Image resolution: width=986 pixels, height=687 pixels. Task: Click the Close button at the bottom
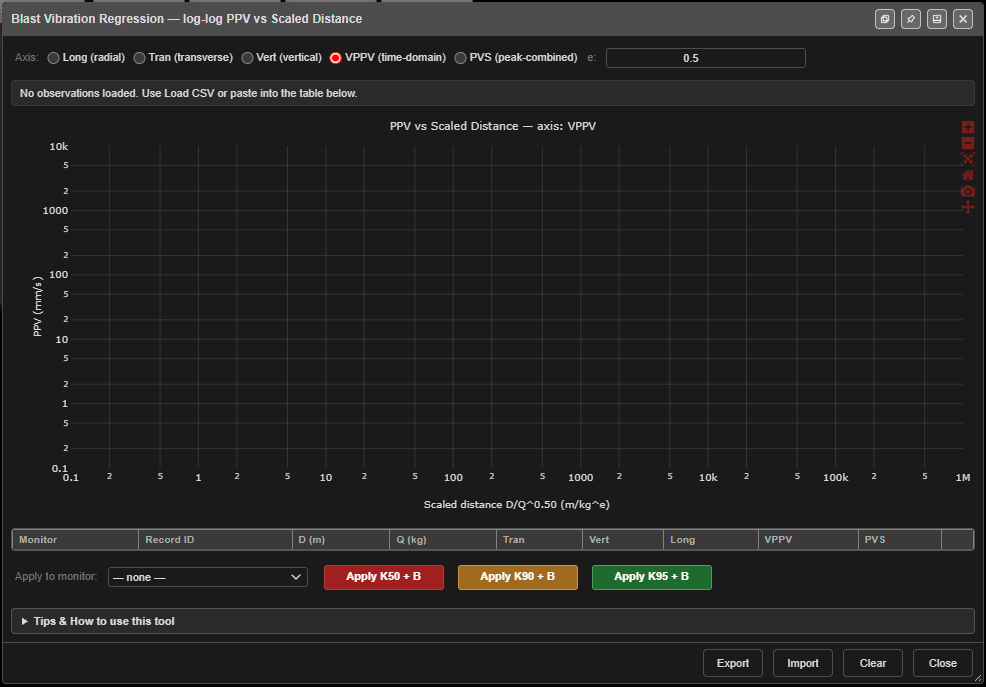coord(943,663)
